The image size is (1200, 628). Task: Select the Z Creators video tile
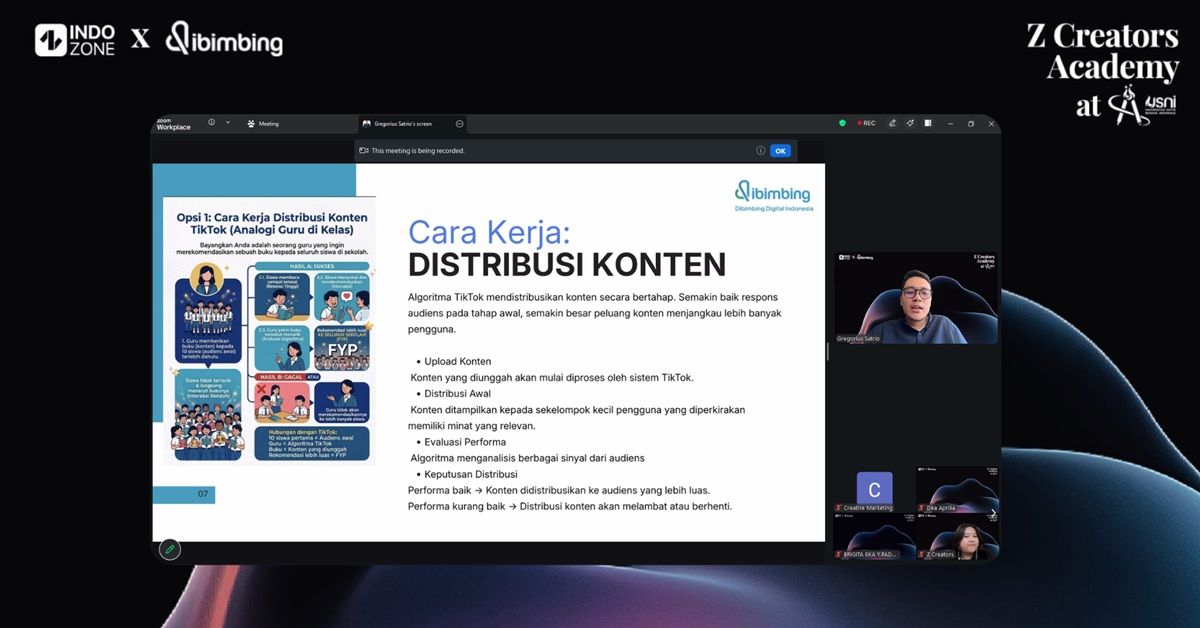point(957,536)
